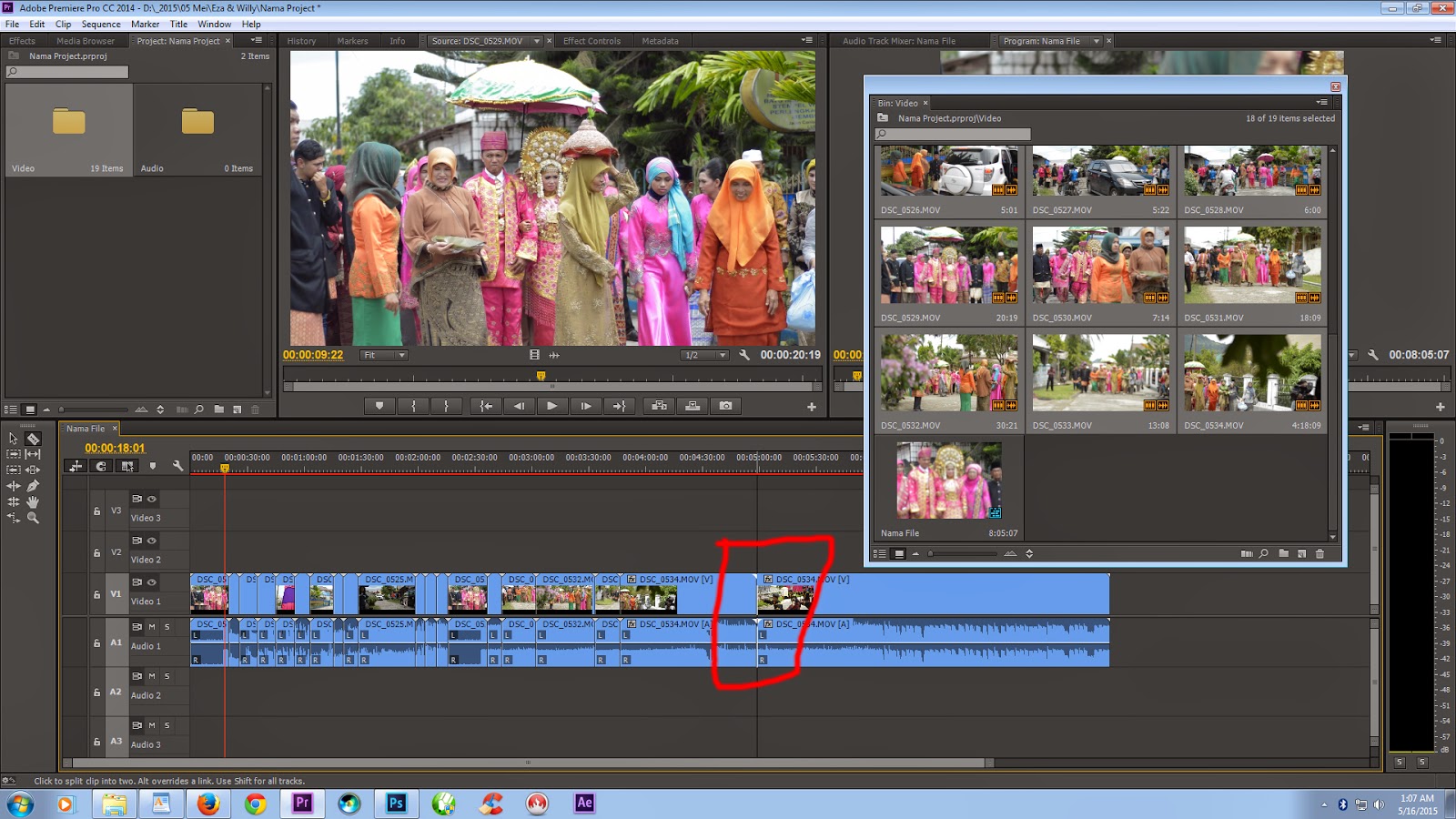Open the timeline settings wrench icon
Image resolution: width=1456 pixels, height=819 pixels.
click(178, 466)
